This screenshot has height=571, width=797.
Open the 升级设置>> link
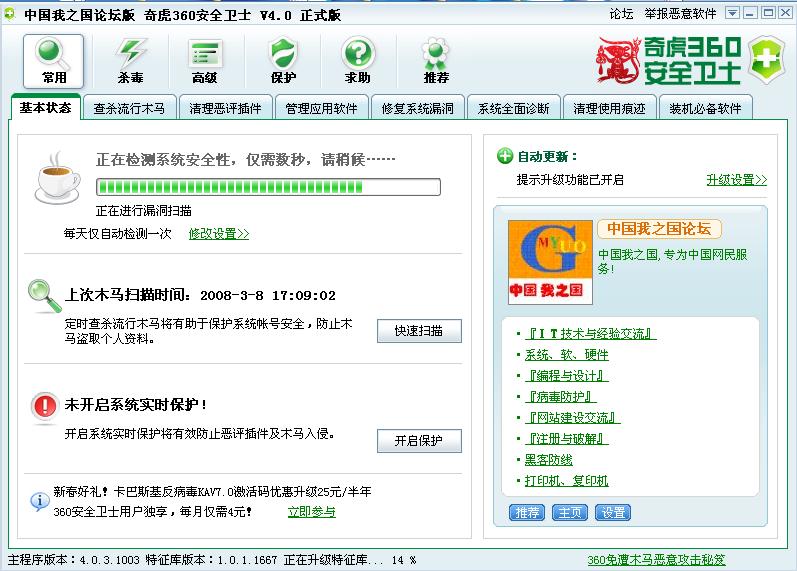tap(737, 179)
